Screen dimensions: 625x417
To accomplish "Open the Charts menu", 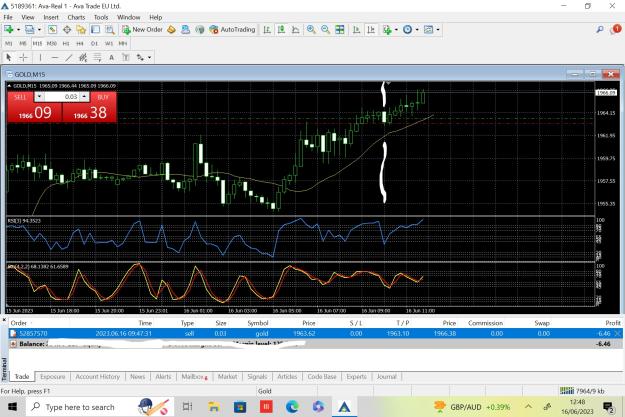I will pos(76,17).
